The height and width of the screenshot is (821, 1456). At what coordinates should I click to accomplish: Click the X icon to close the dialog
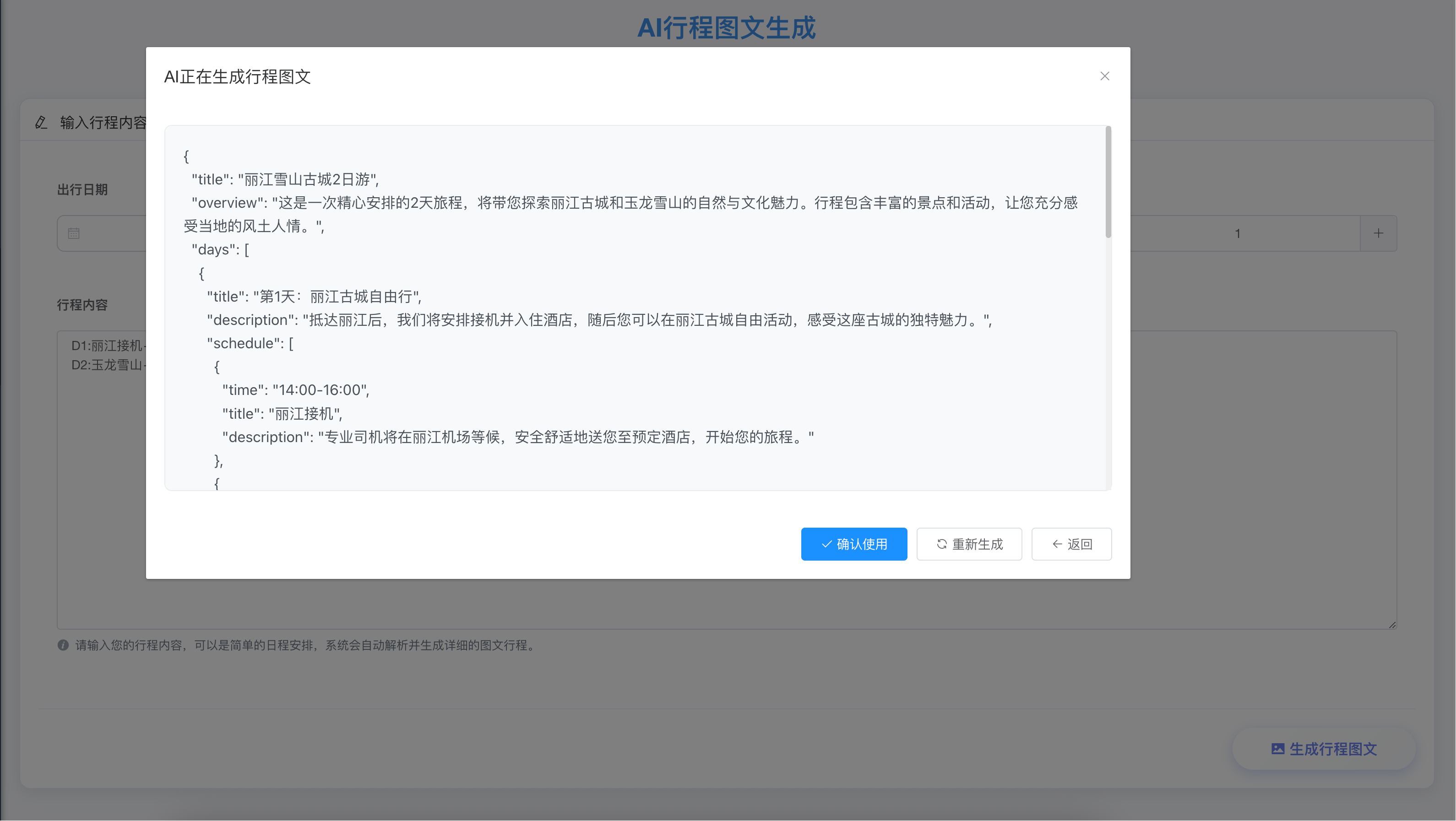point(1104,76)
